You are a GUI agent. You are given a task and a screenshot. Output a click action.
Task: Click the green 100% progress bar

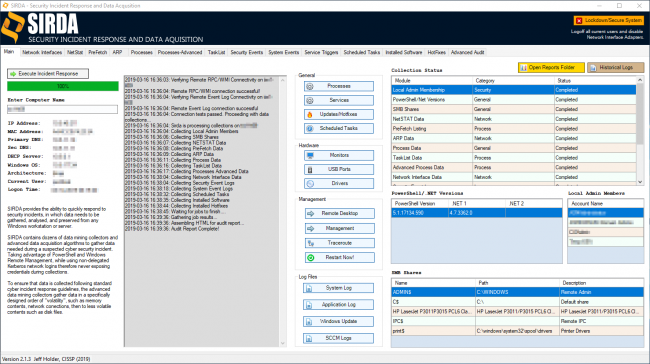click(x=63, y=86)
